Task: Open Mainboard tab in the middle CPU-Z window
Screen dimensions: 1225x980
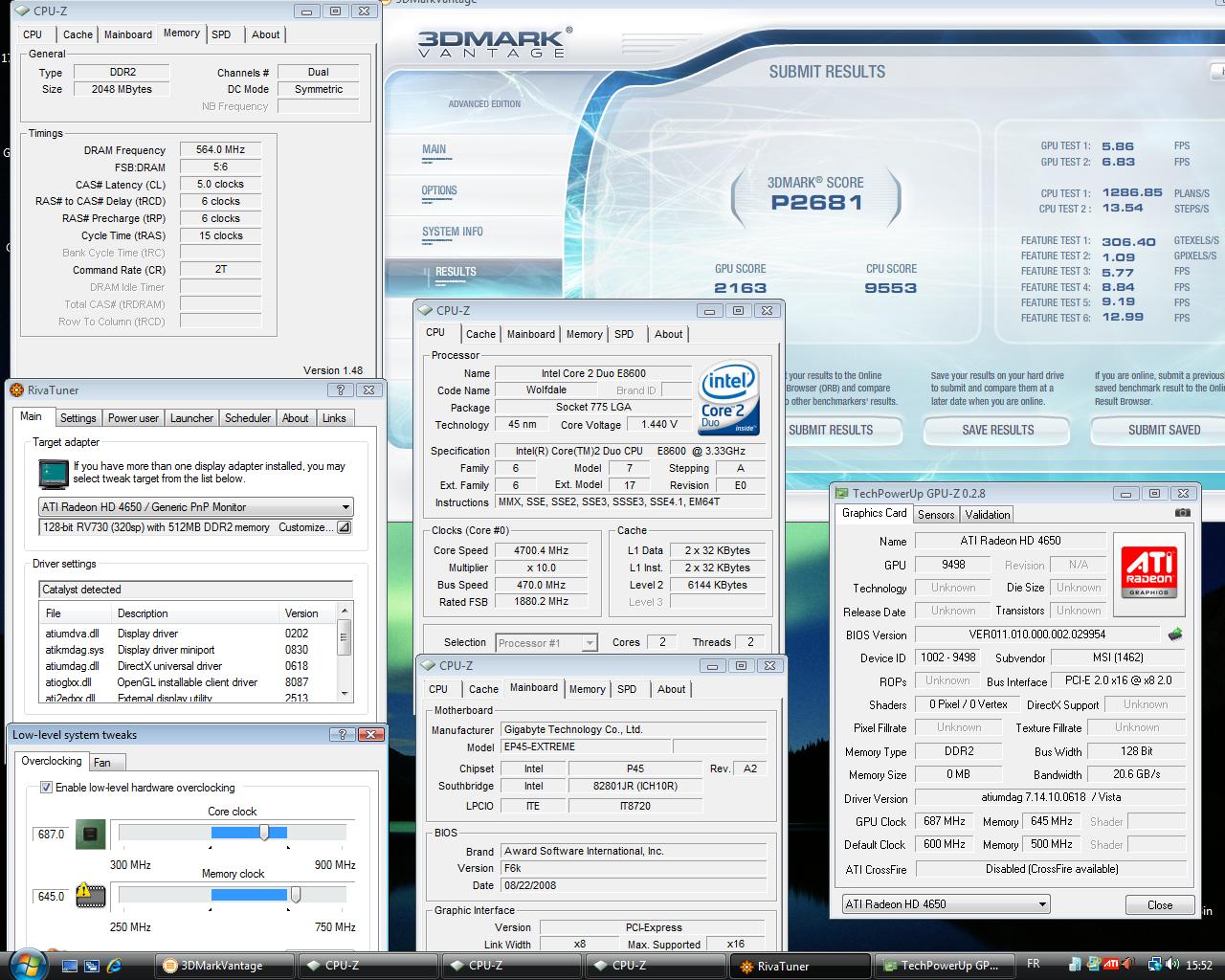Action: point(531,334)
